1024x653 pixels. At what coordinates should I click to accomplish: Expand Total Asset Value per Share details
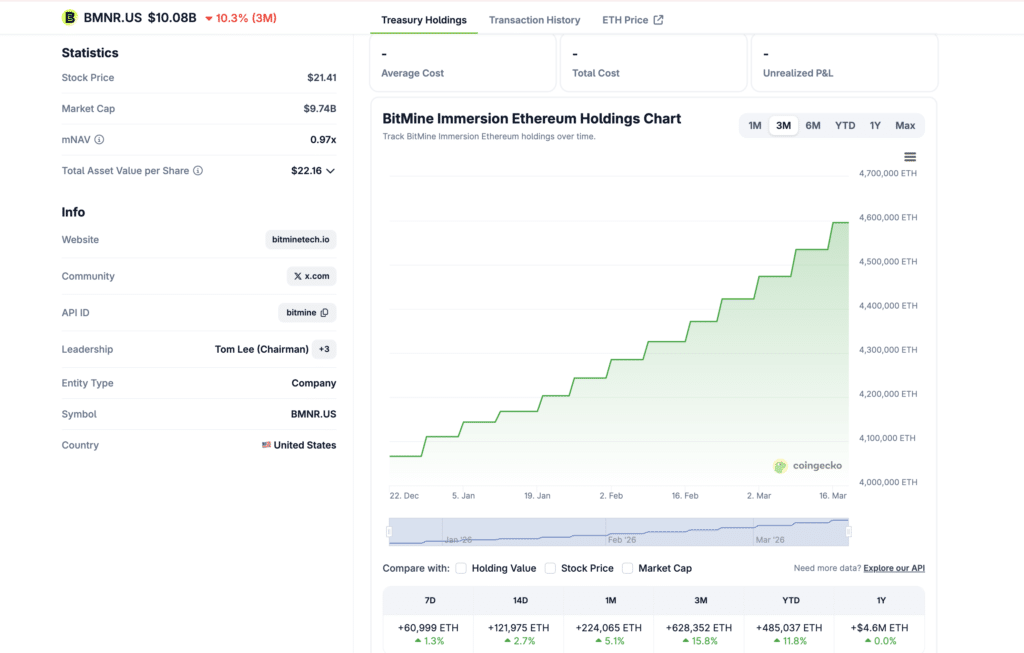(x=330, y=171)
